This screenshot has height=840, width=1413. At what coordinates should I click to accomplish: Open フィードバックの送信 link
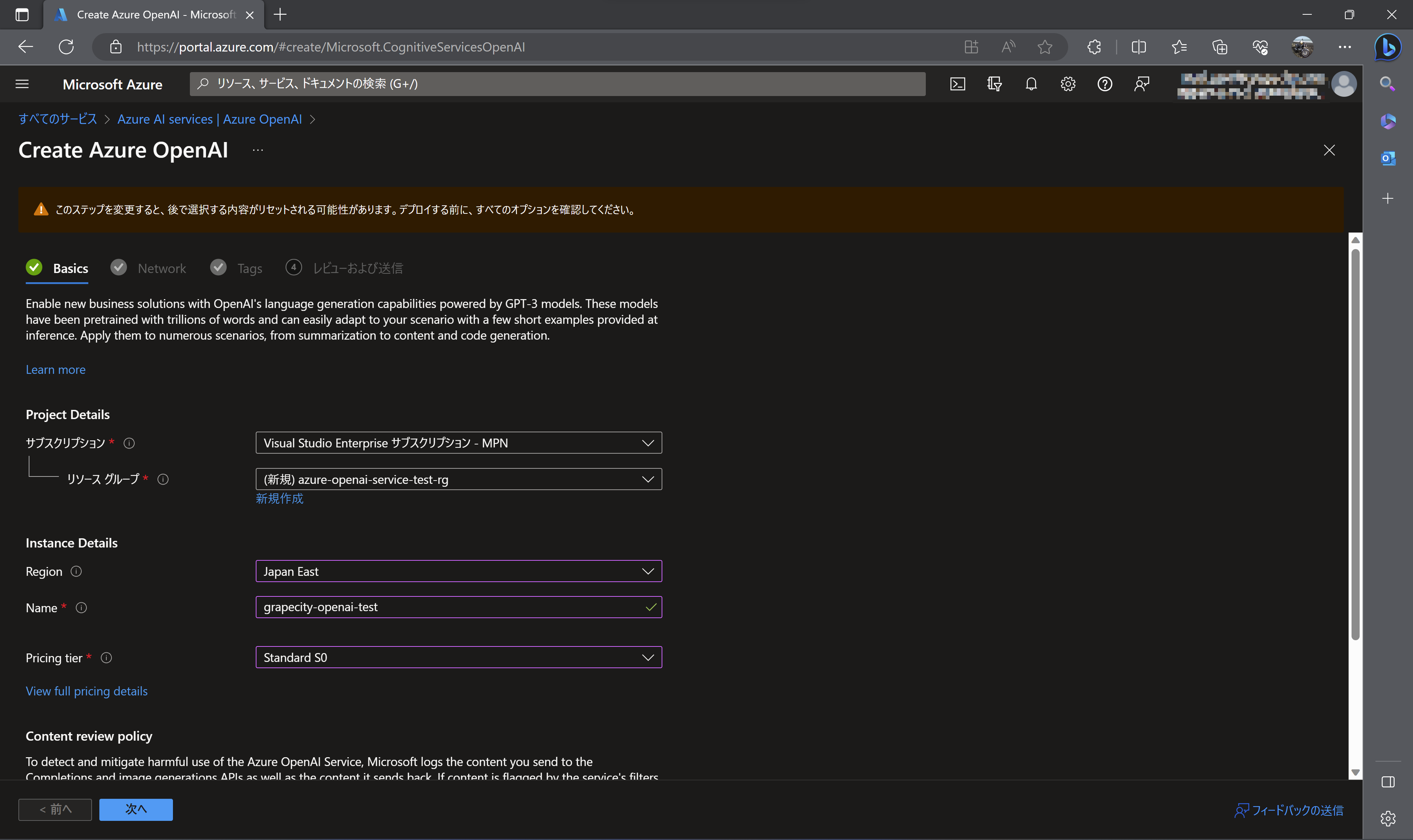point(1289,811)
